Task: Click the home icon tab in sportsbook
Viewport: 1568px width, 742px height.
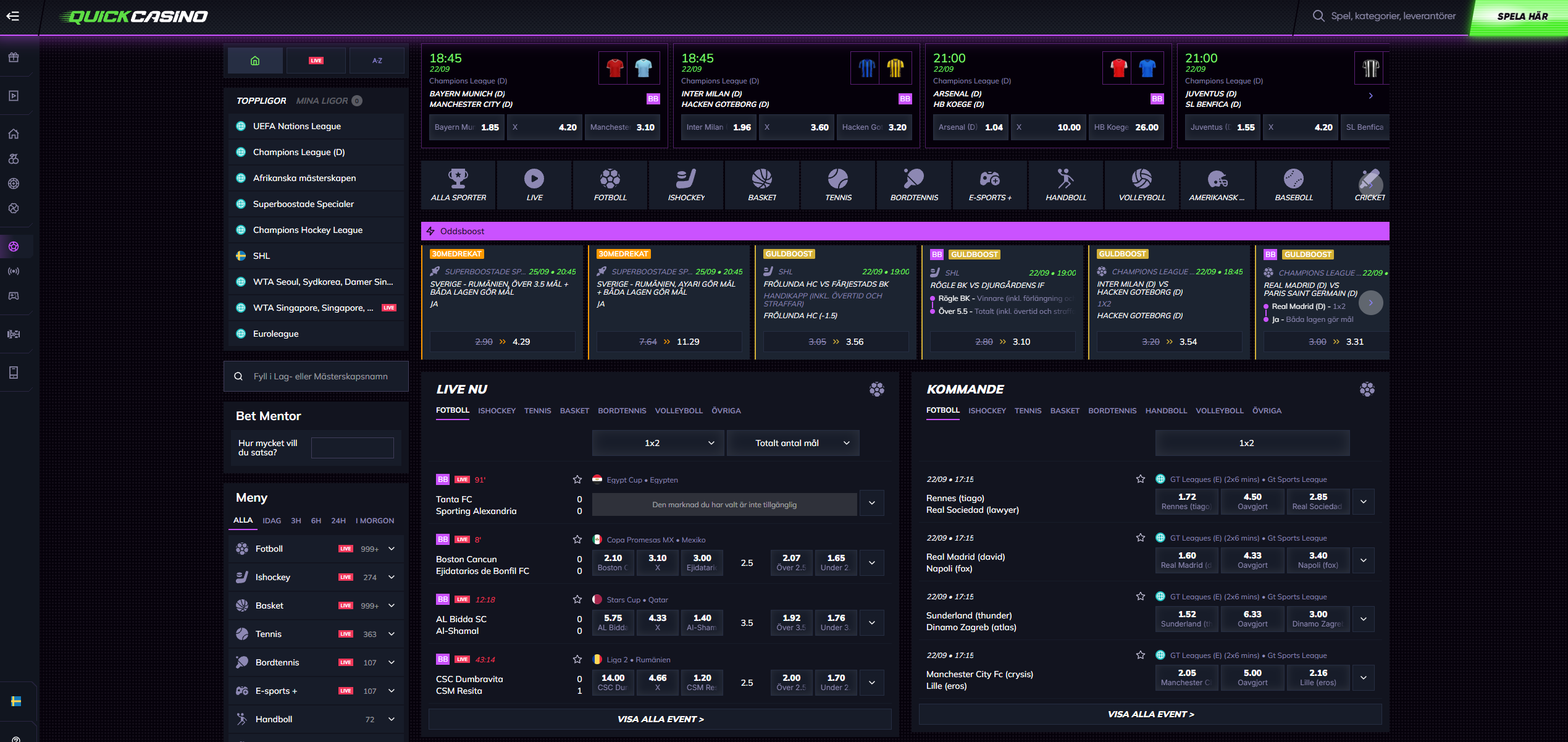Action: coord(255,61)
